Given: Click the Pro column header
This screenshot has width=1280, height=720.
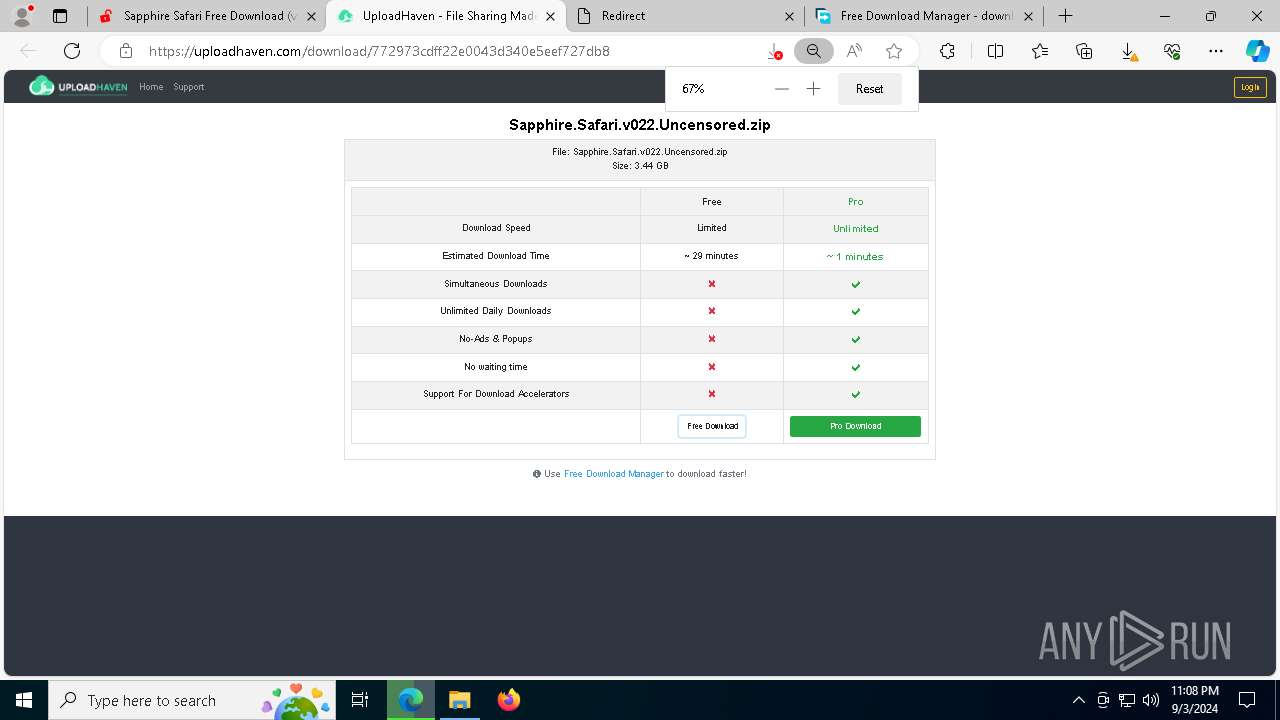Looking at the screenshot, I should (x=856, y=202).
